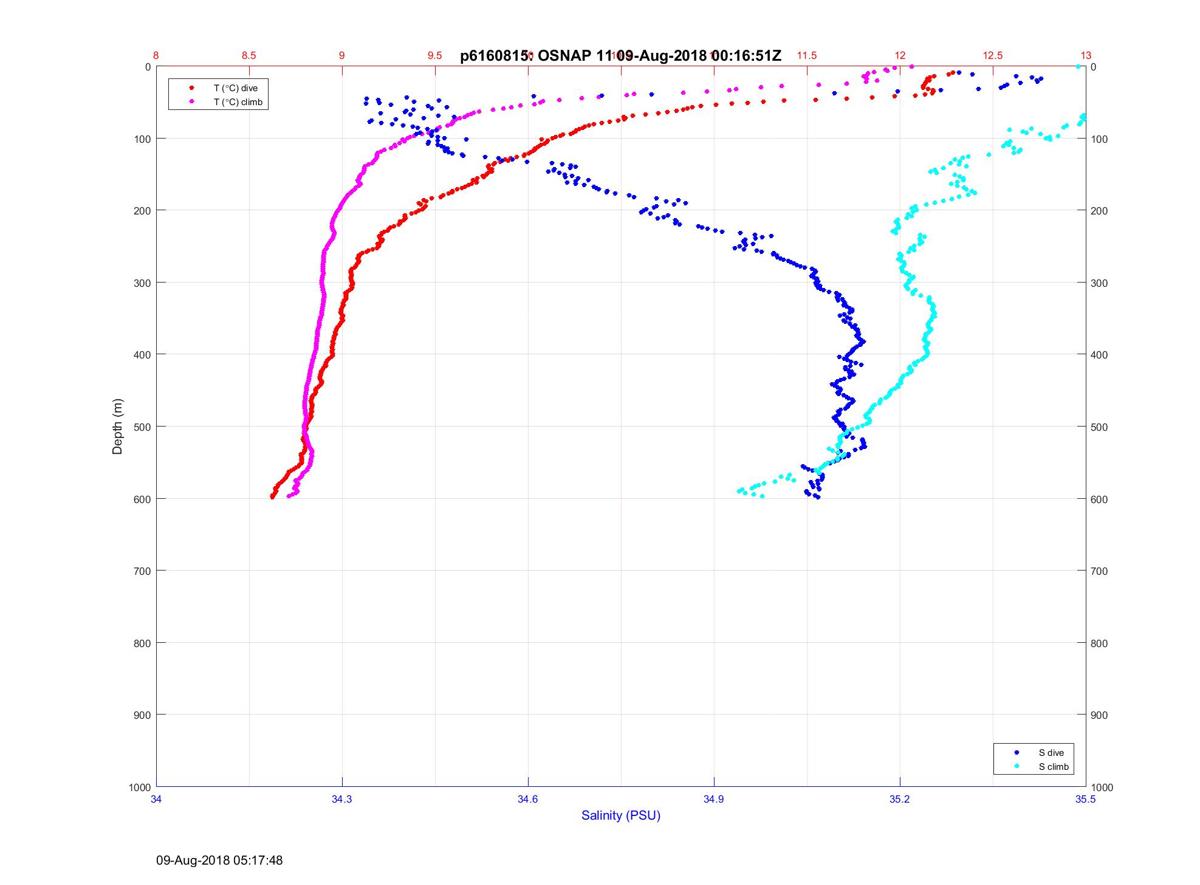Click depth tick 500 on right axis
The height and width of the screenshot is (885, 1200).
(x=1100, y=427)
